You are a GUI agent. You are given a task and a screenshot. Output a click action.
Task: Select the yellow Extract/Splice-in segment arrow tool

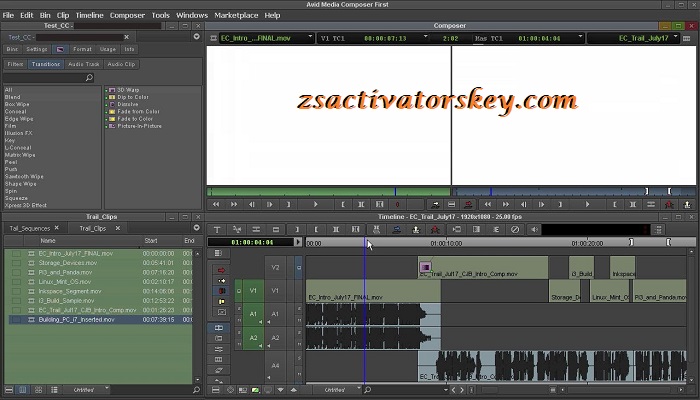click(x=221, y=281)
